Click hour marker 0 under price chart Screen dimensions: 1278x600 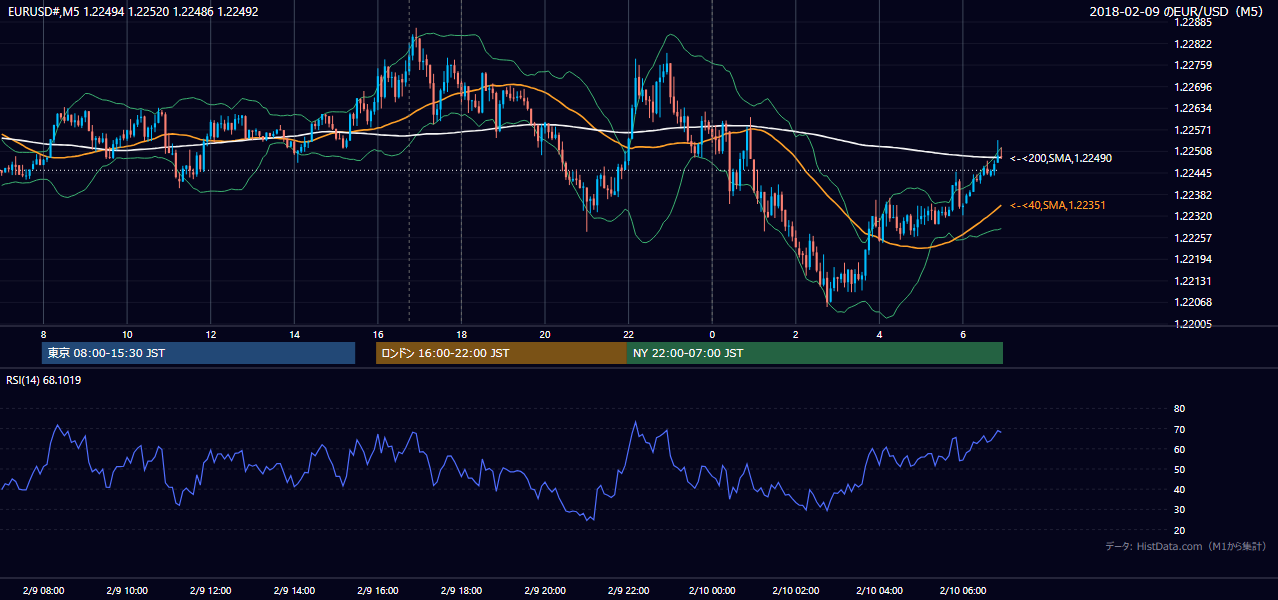coord(712,334)
